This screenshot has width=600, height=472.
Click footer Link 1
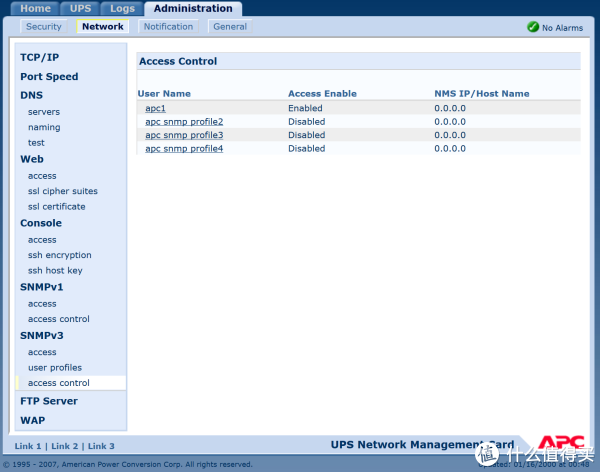click(28, 446)
